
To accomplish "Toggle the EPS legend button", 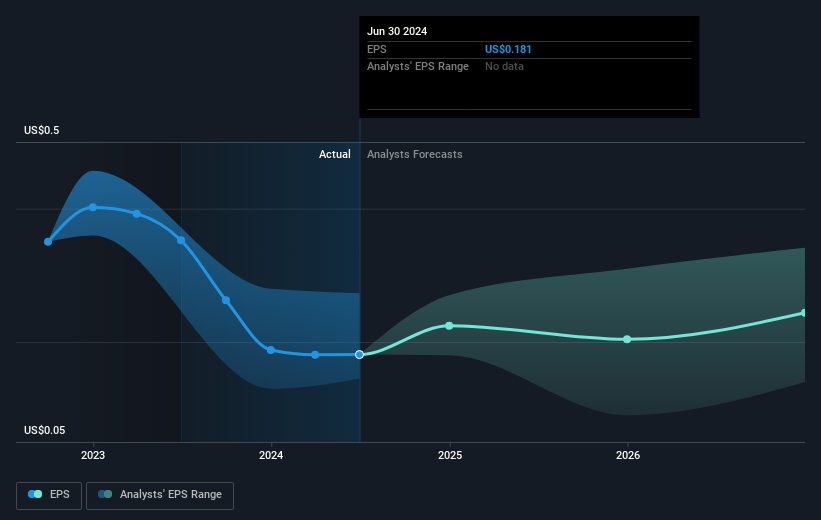I will [49, 495].
